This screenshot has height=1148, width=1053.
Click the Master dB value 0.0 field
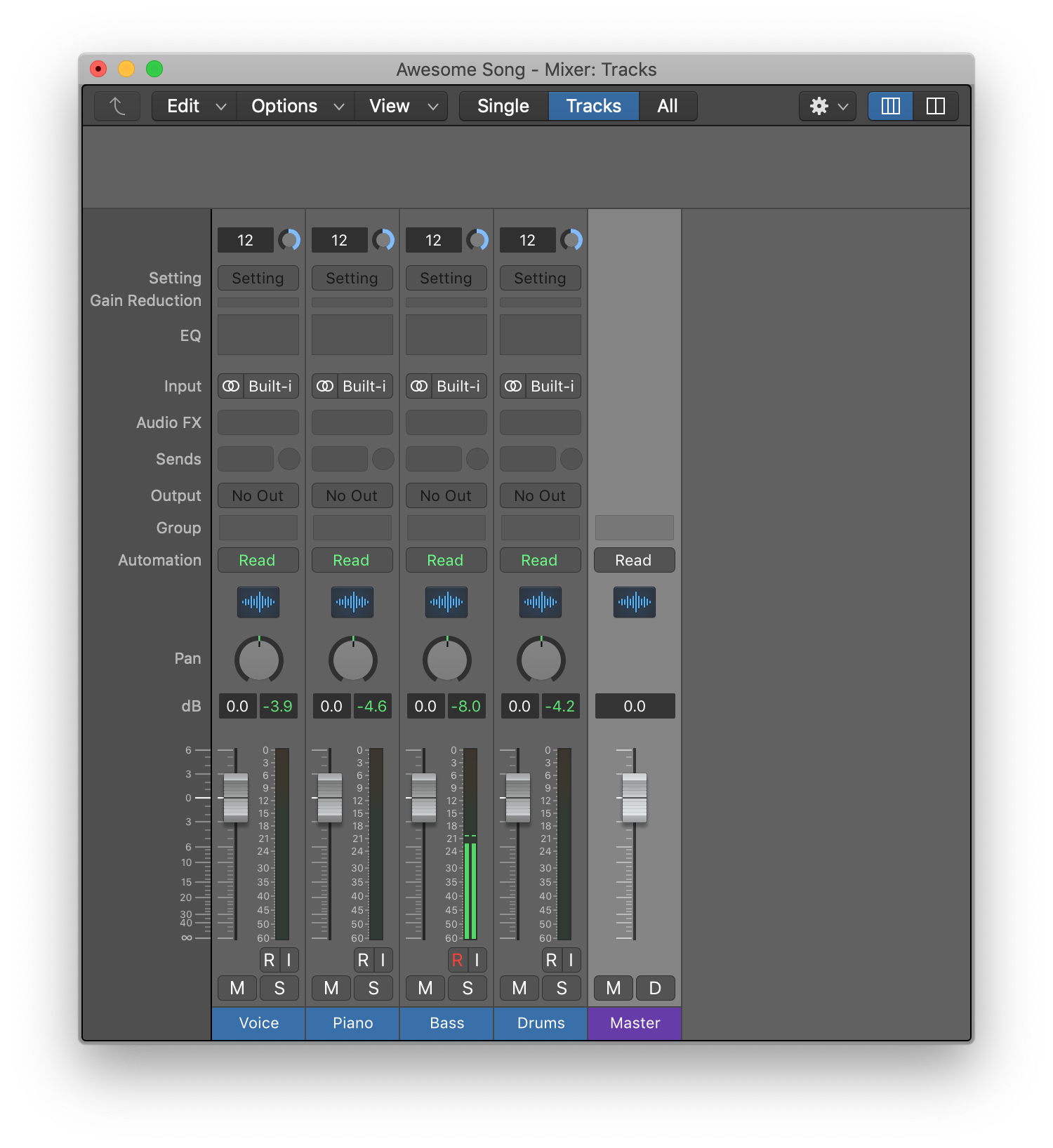click(x=635, y=706)
